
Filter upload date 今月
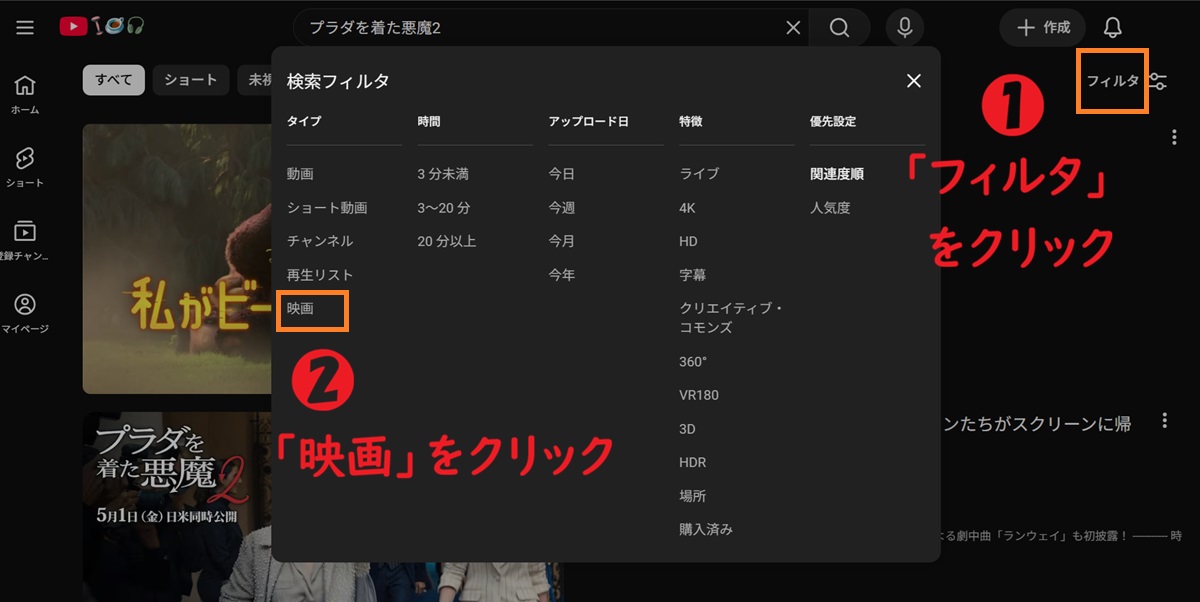click(x=562, y=241)
